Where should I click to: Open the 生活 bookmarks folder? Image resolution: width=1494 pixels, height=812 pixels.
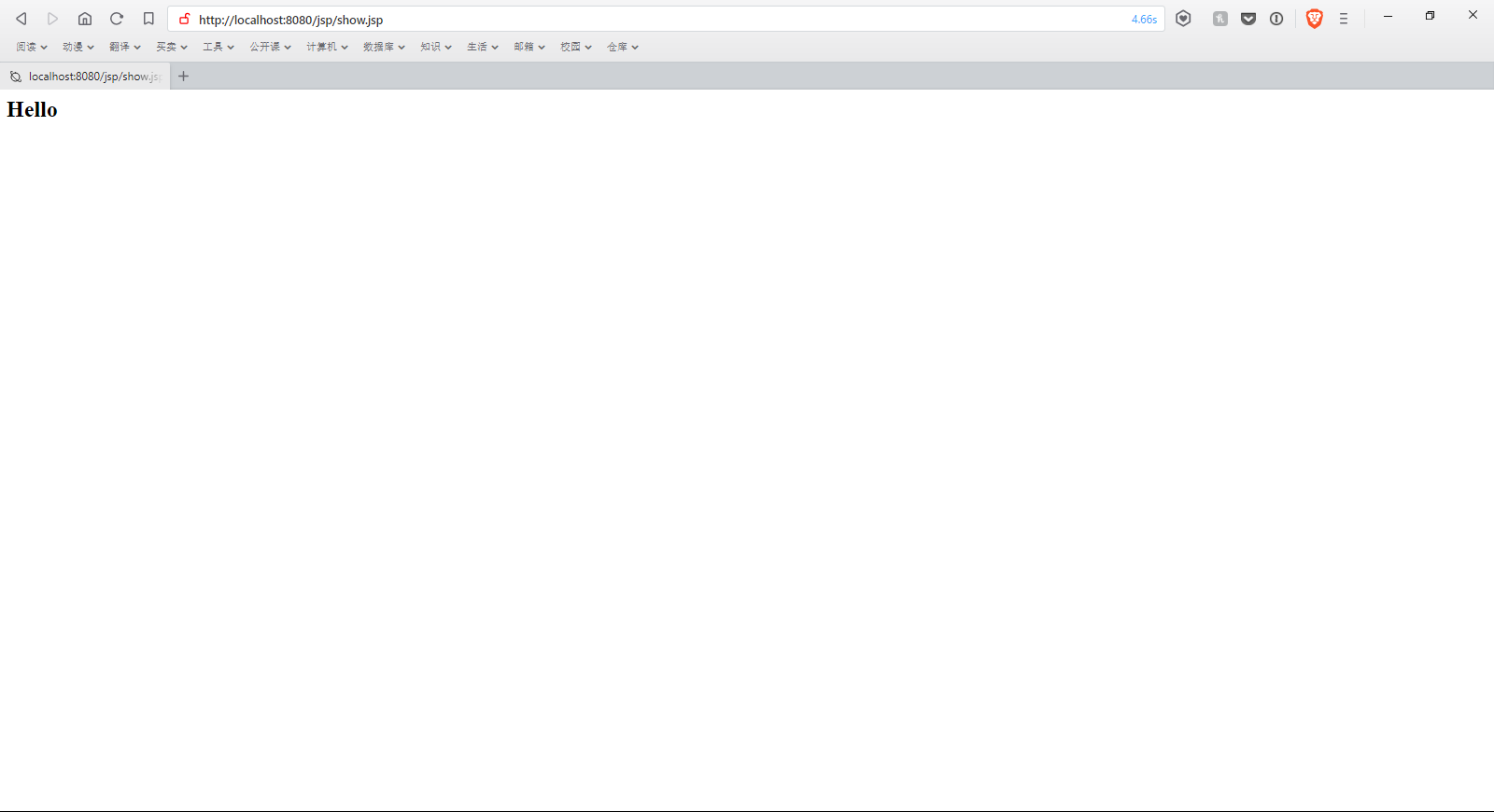pos(483,47)
